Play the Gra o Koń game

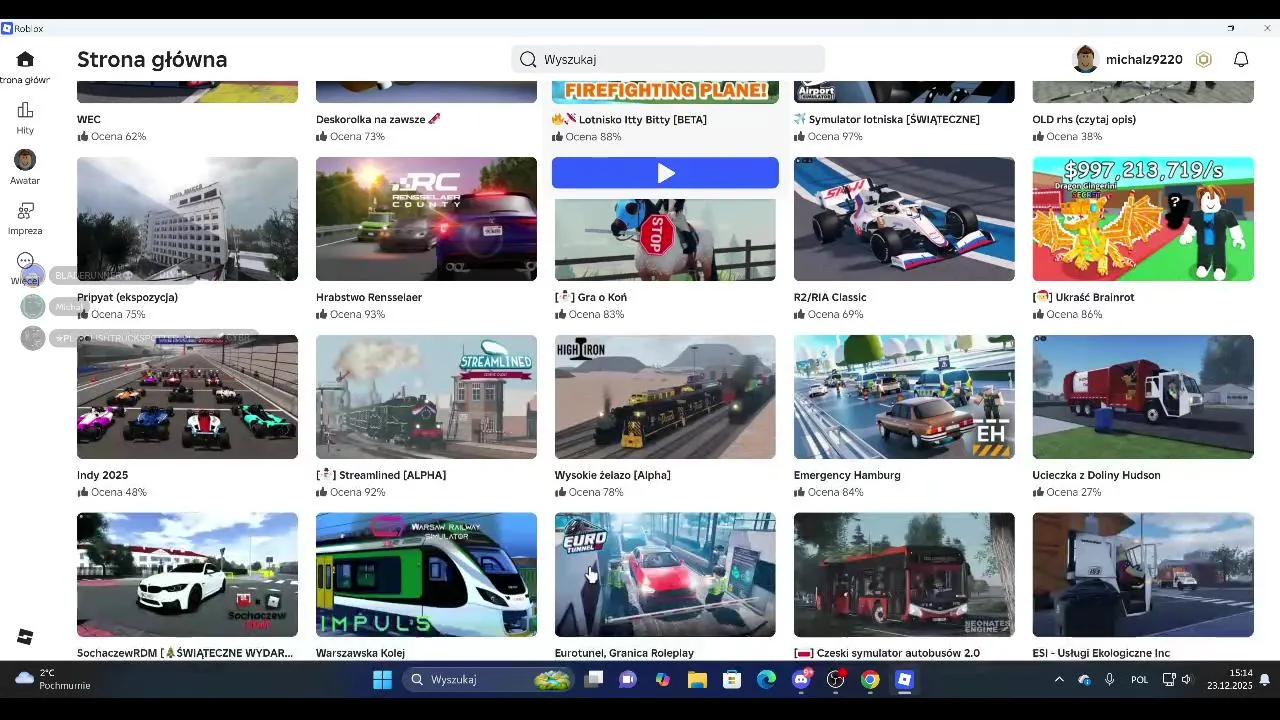pos(665,173)
